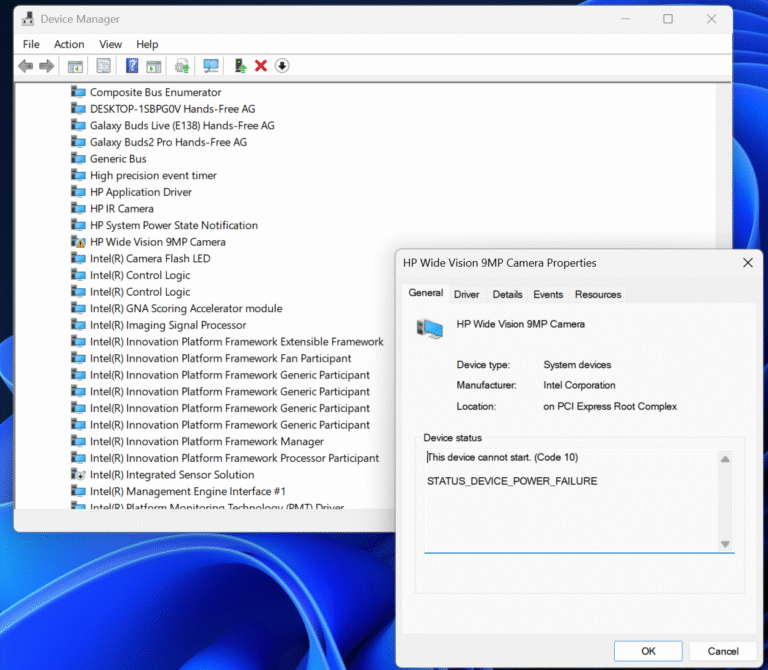Select Innovation Platform Framework Processor Participant
Image resolution: width=768 pixels, height=670 pixels.
pyautogui.click(x=235, y=458)
